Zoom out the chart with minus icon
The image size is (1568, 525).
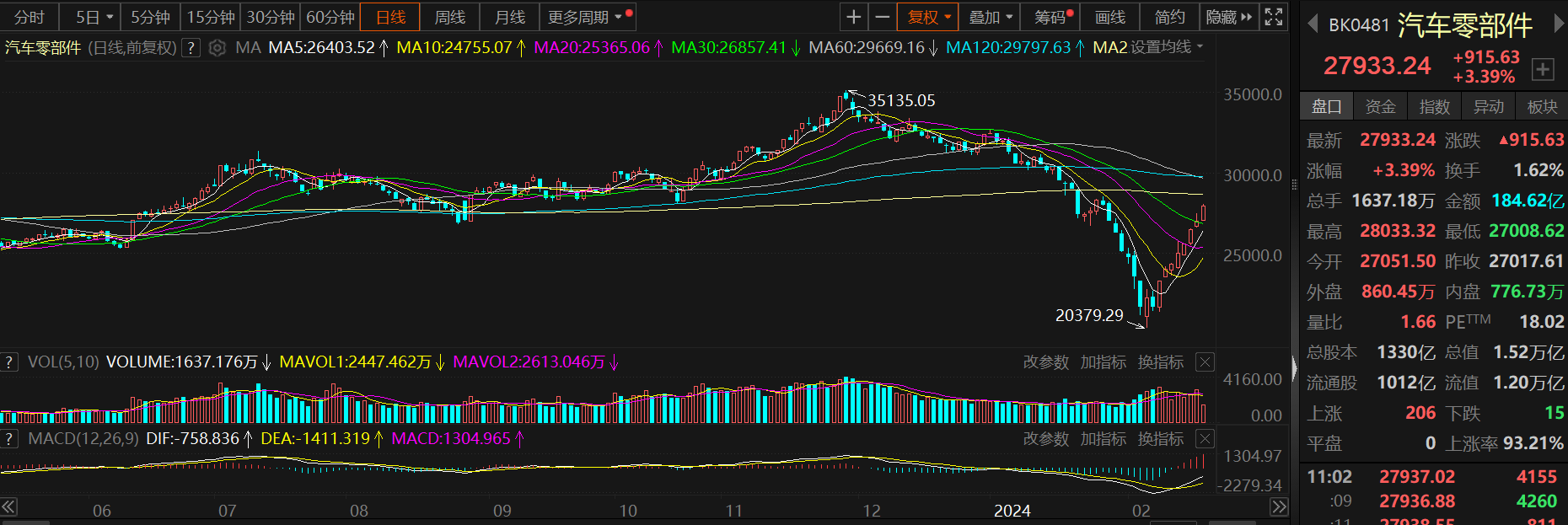click(882, 17)
